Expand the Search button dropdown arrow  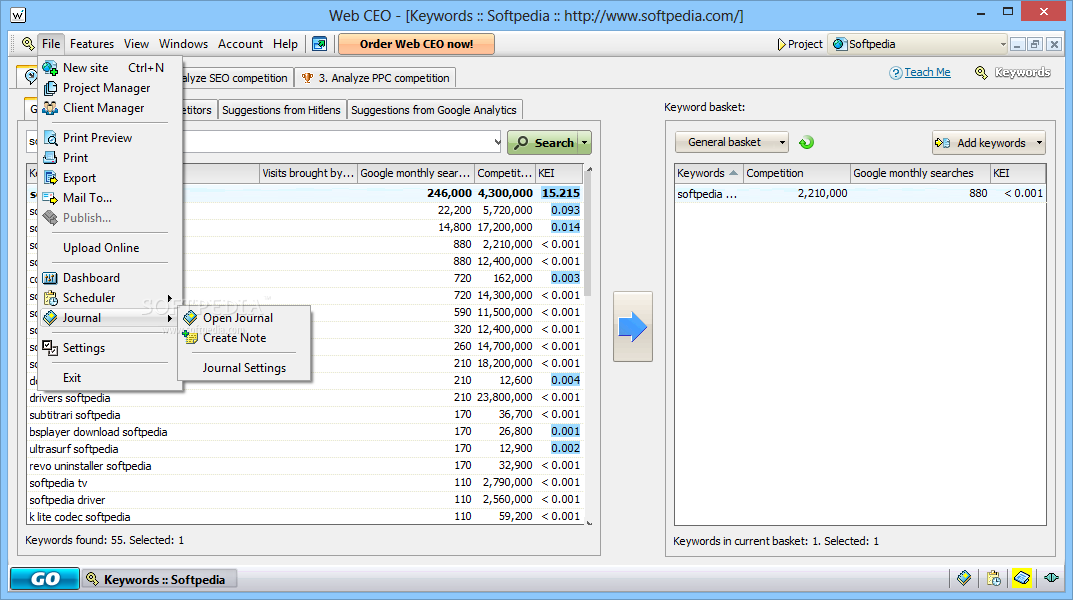(584, 143)
